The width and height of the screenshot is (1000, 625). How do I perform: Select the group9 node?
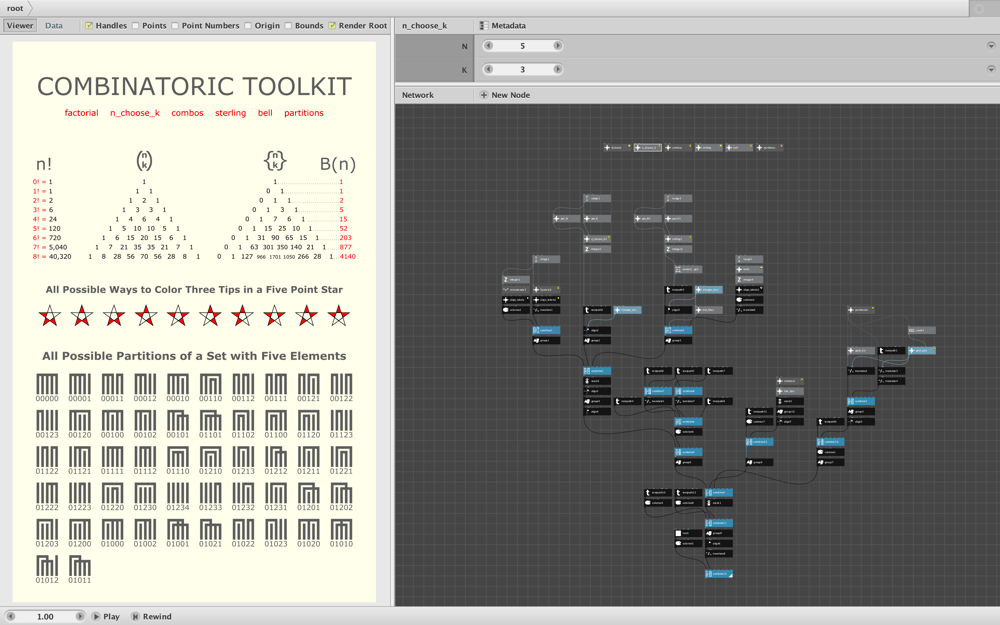(760, 462)
